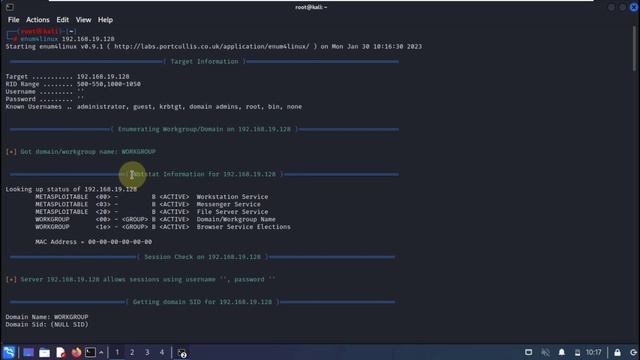
Task: Click the display tray icon
Action: click(x=529, y=352)
